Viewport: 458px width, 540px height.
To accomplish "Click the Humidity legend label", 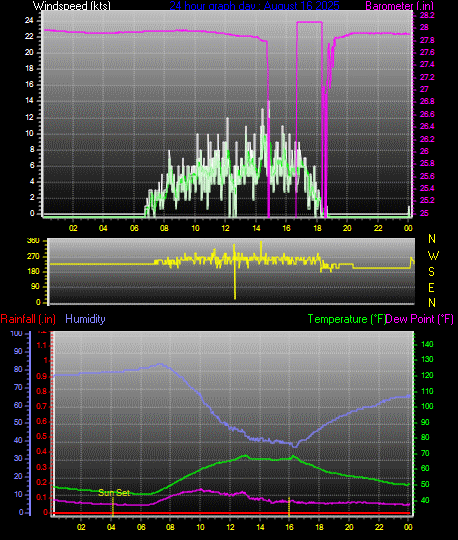I will pyautogui.click(x=85, y=319).
